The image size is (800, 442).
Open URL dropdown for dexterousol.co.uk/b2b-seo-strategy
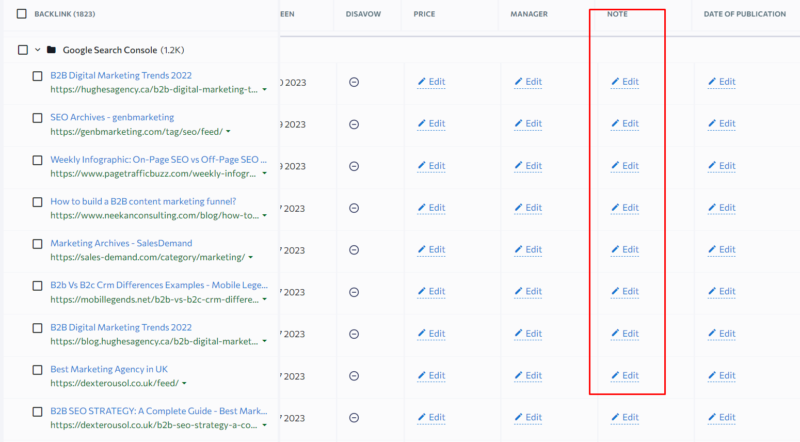[x=264, y=426]
